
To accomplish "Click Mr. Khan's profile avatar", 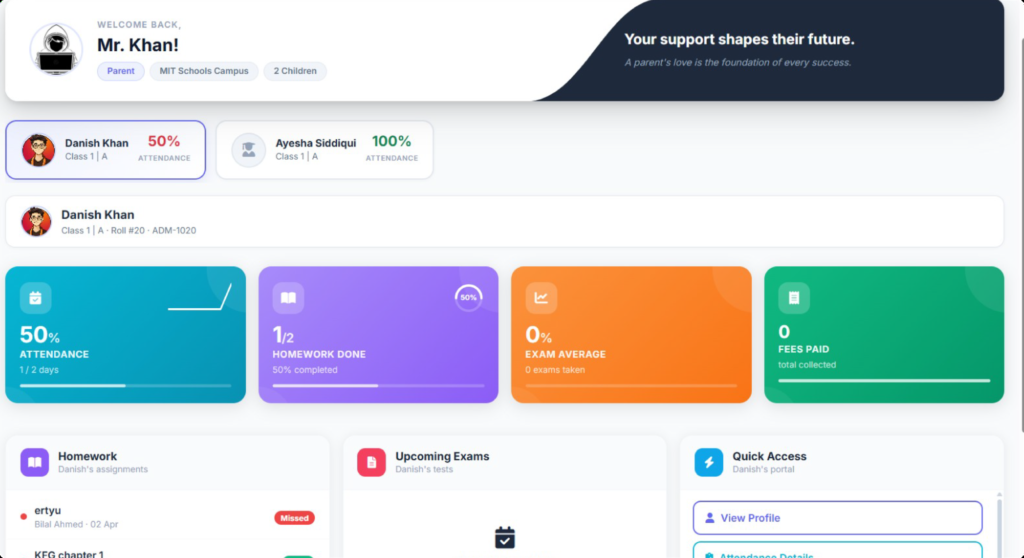I will pos(56,49).
